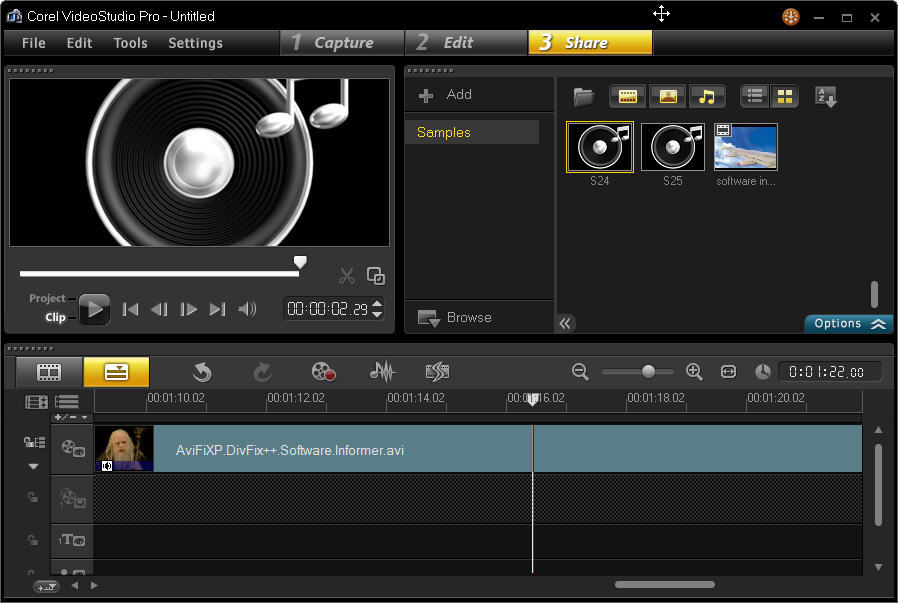Switch to the 1 Capture step tab

click(x=342, y=43)
